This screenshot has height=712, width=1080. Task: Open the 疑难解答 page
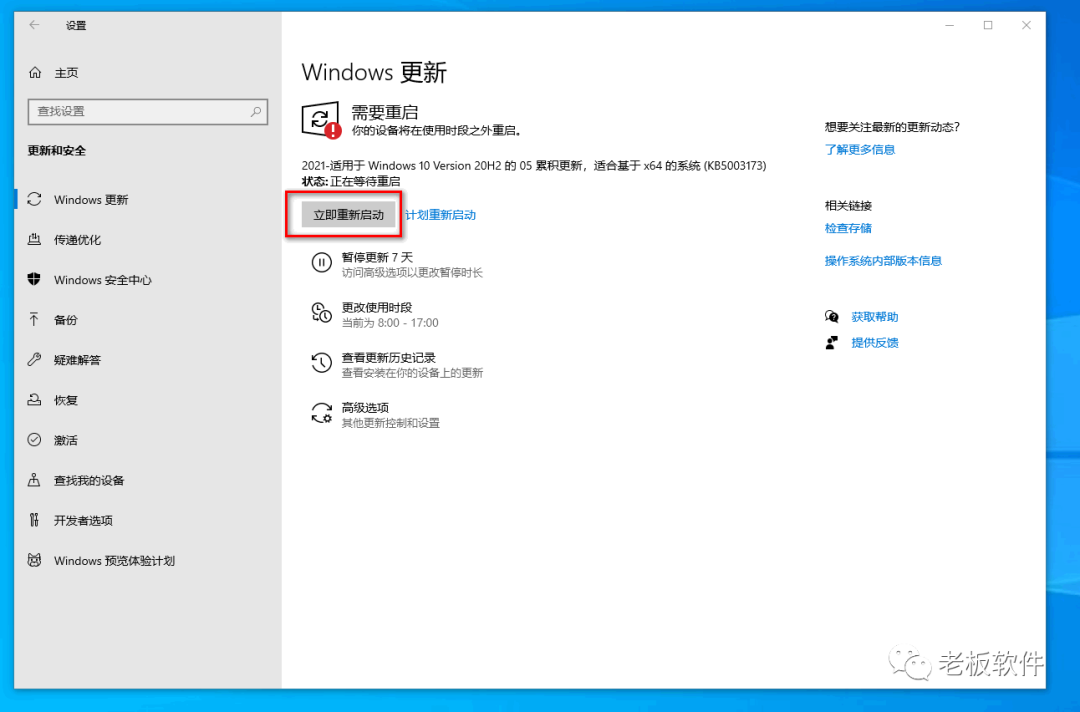pyautogui.click(x=147, y=359)
